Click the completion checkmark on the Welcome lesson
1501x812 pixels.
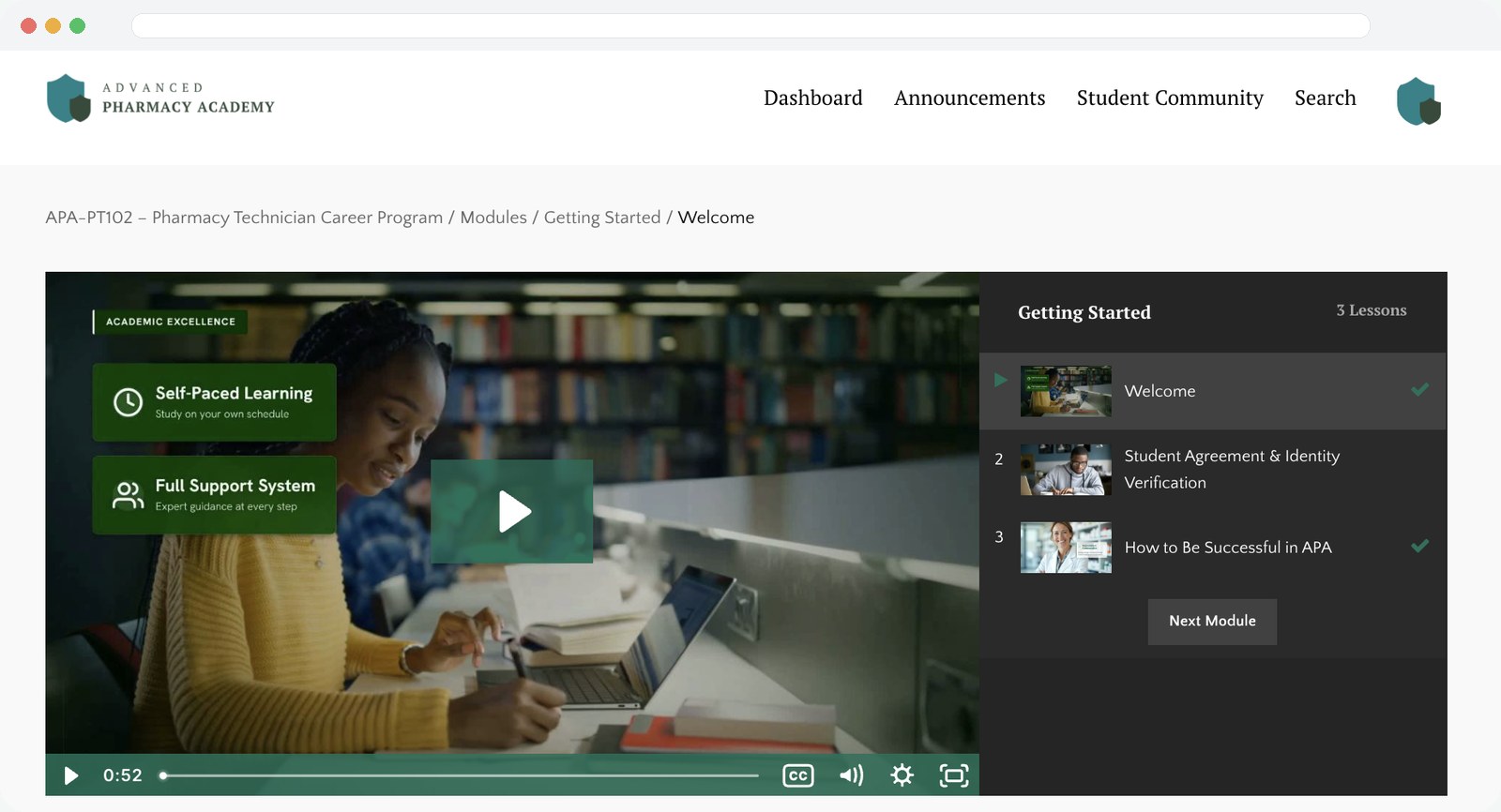[1419, 389]
